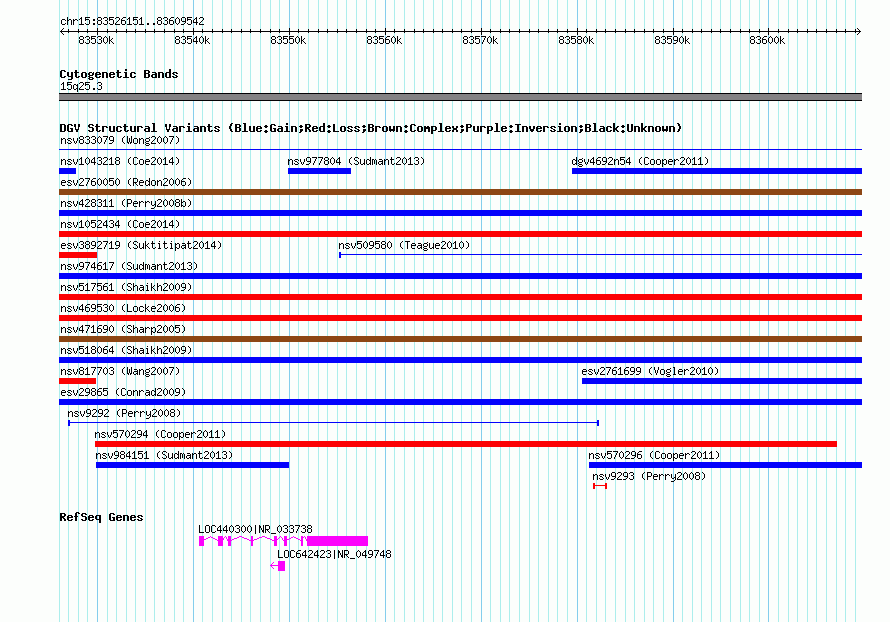This screenshot has height=622, width=890.
Task: Click the LOC642423 gene arrow glyph
Action: coord(278,566)
